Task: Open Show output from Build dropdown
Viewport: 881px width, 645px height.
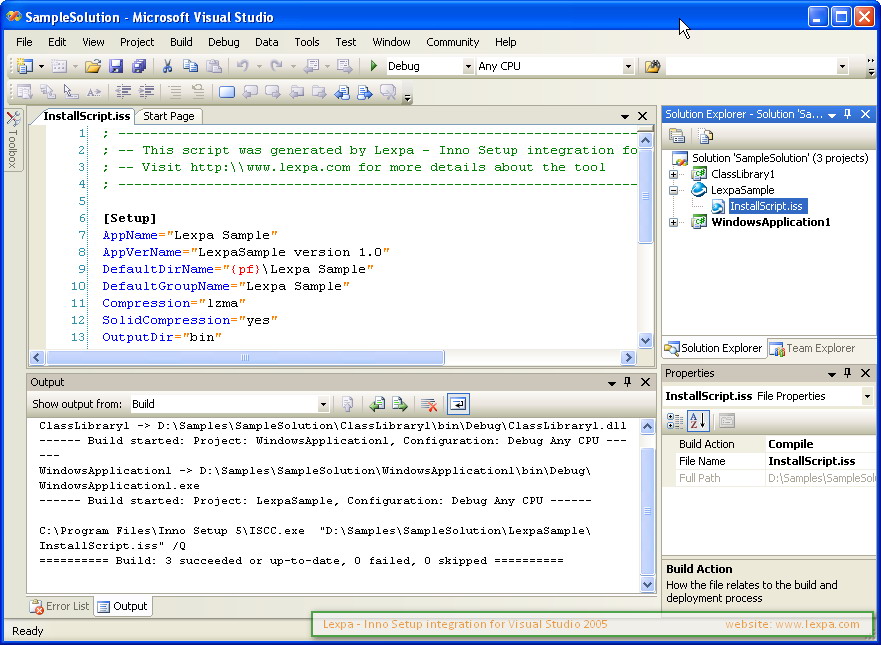Action: 323,404
